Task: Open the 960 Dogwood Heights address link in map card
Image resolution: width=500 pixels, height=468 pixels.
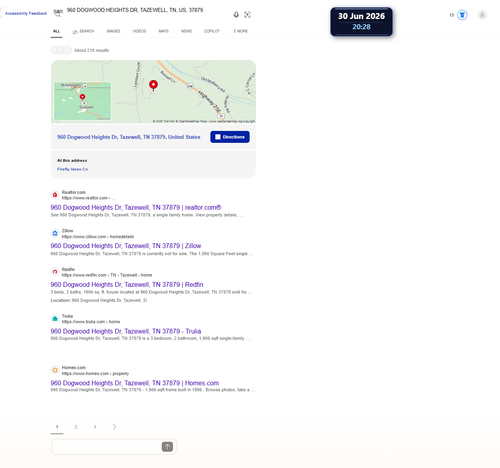Action: pos(129,137)
